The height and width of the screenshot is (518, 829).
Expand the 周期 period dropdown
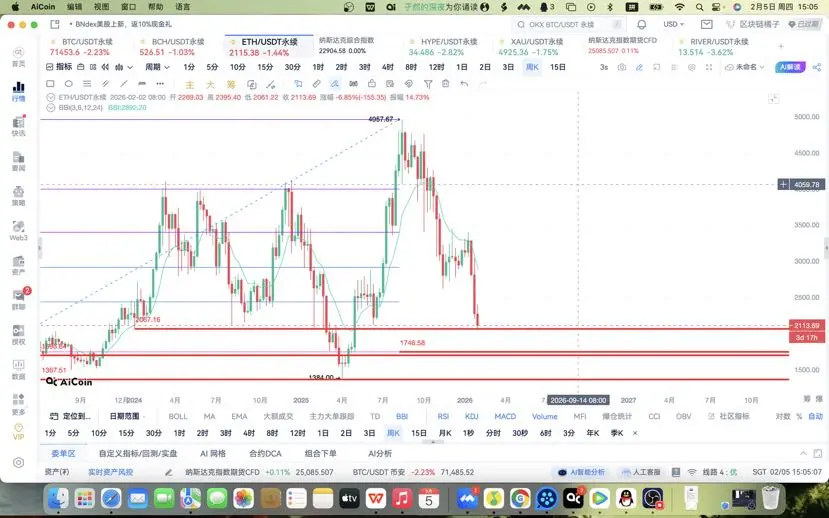click(x=158, y=67)
